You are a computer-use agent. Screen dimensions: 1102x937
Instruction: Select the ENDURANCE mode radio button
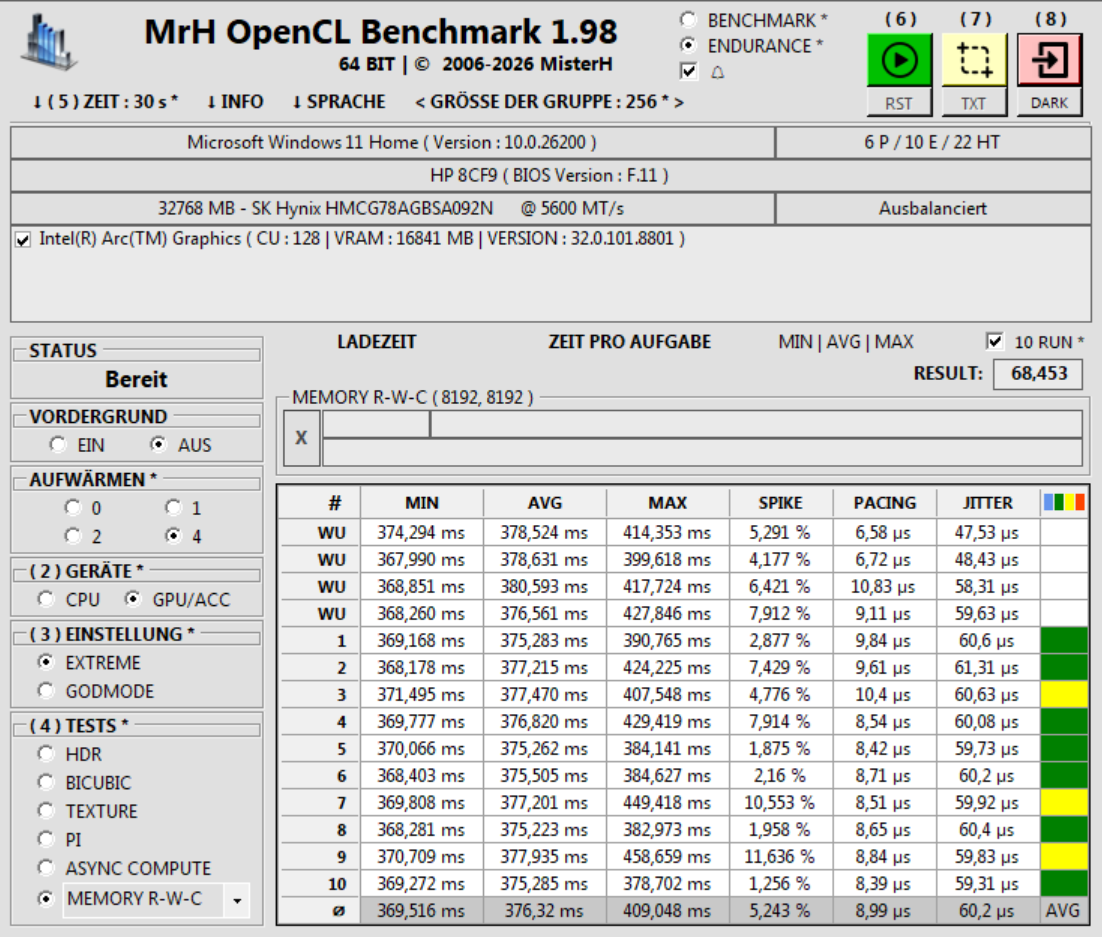pyautogui.click(x=689, y=46)
